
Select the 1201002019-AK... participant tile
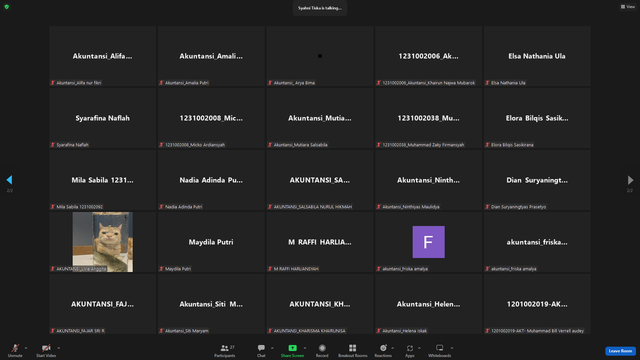[x=537, y=304]
